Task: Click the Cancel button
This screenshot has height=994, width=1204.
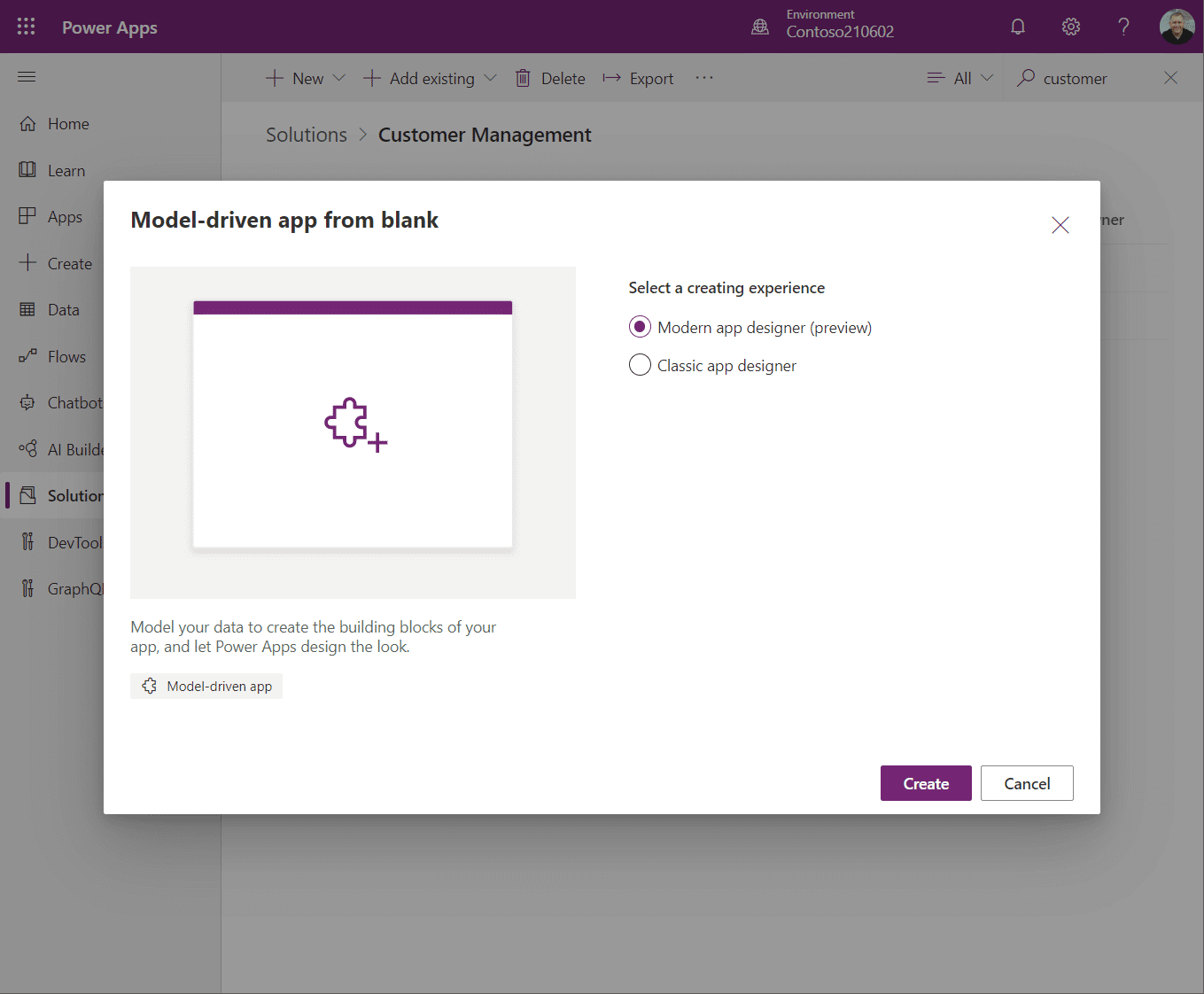Action: click(1027, 783)
